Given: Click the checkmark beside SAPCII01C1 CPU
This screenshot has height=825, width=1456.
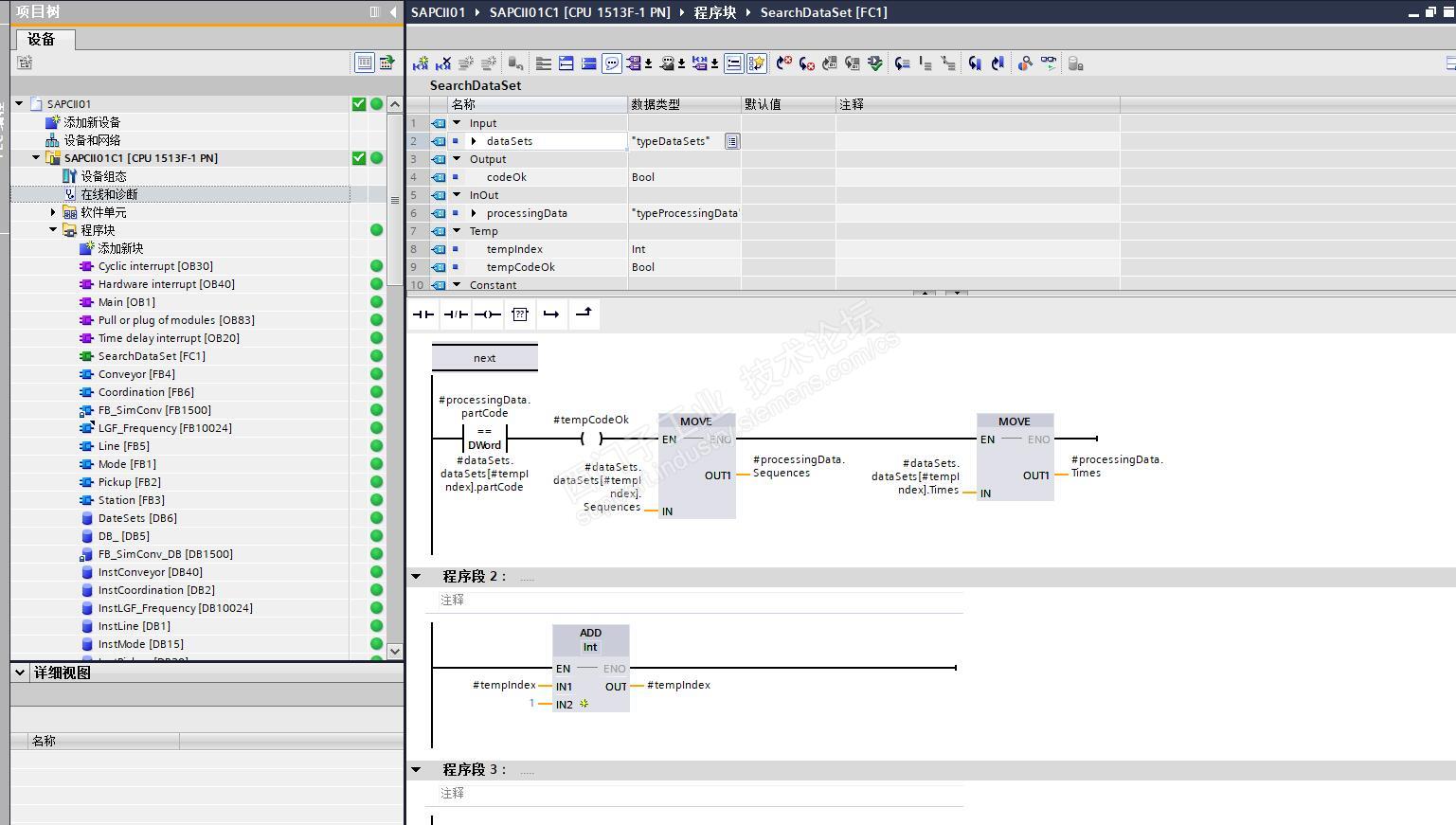Looking at the screenshot, I should click(359, 158).
